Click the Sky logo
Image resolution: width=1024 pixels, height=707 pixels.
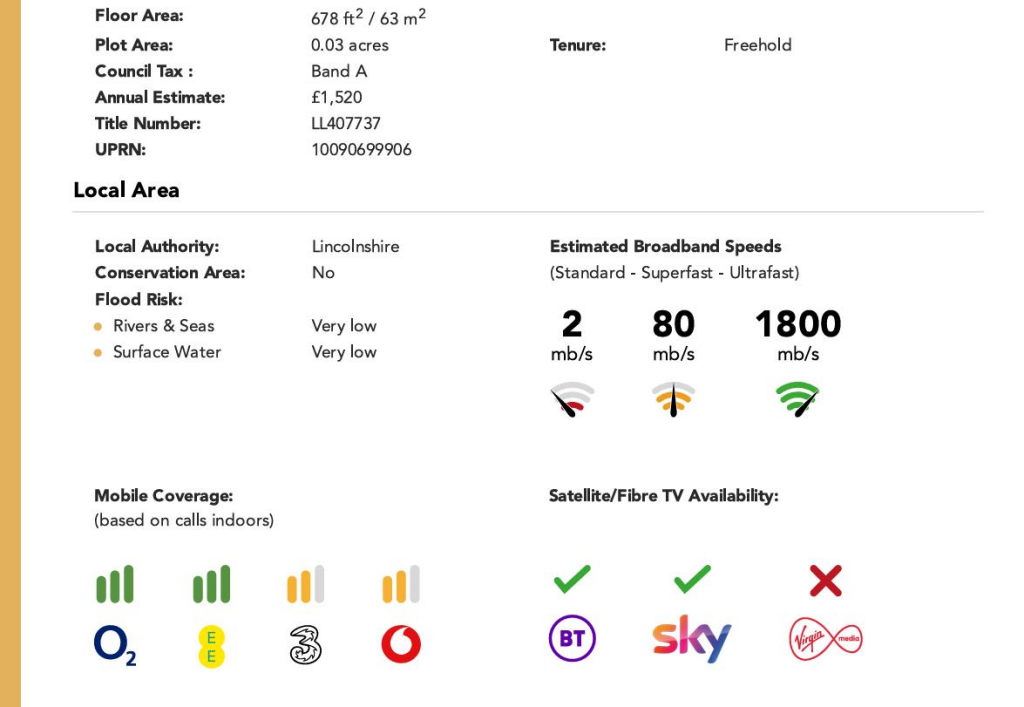(x=691, y=638)
